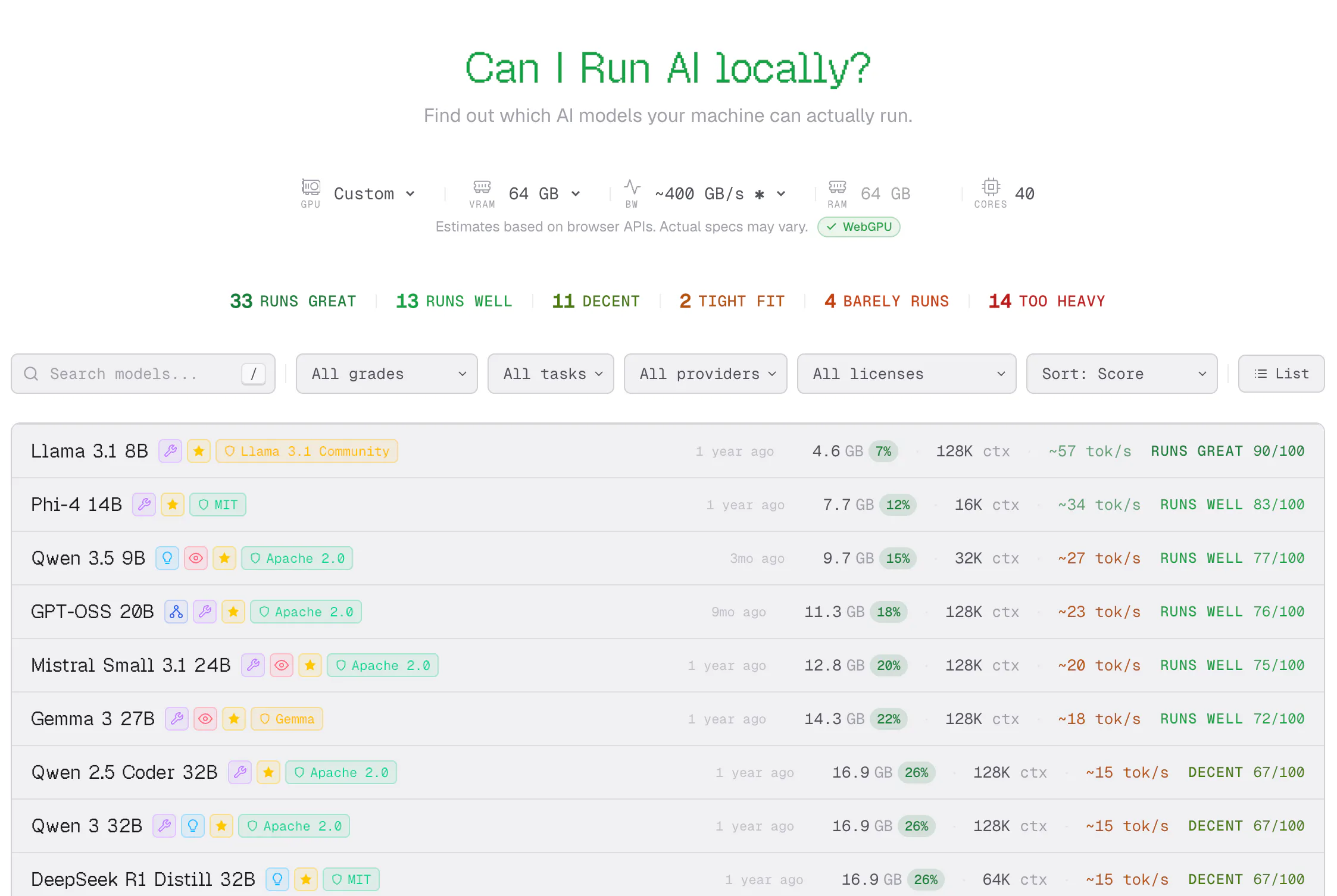
Task: Click the vision eye icon on Mistral Small 3.1 24B
Action: coord(282,665)
